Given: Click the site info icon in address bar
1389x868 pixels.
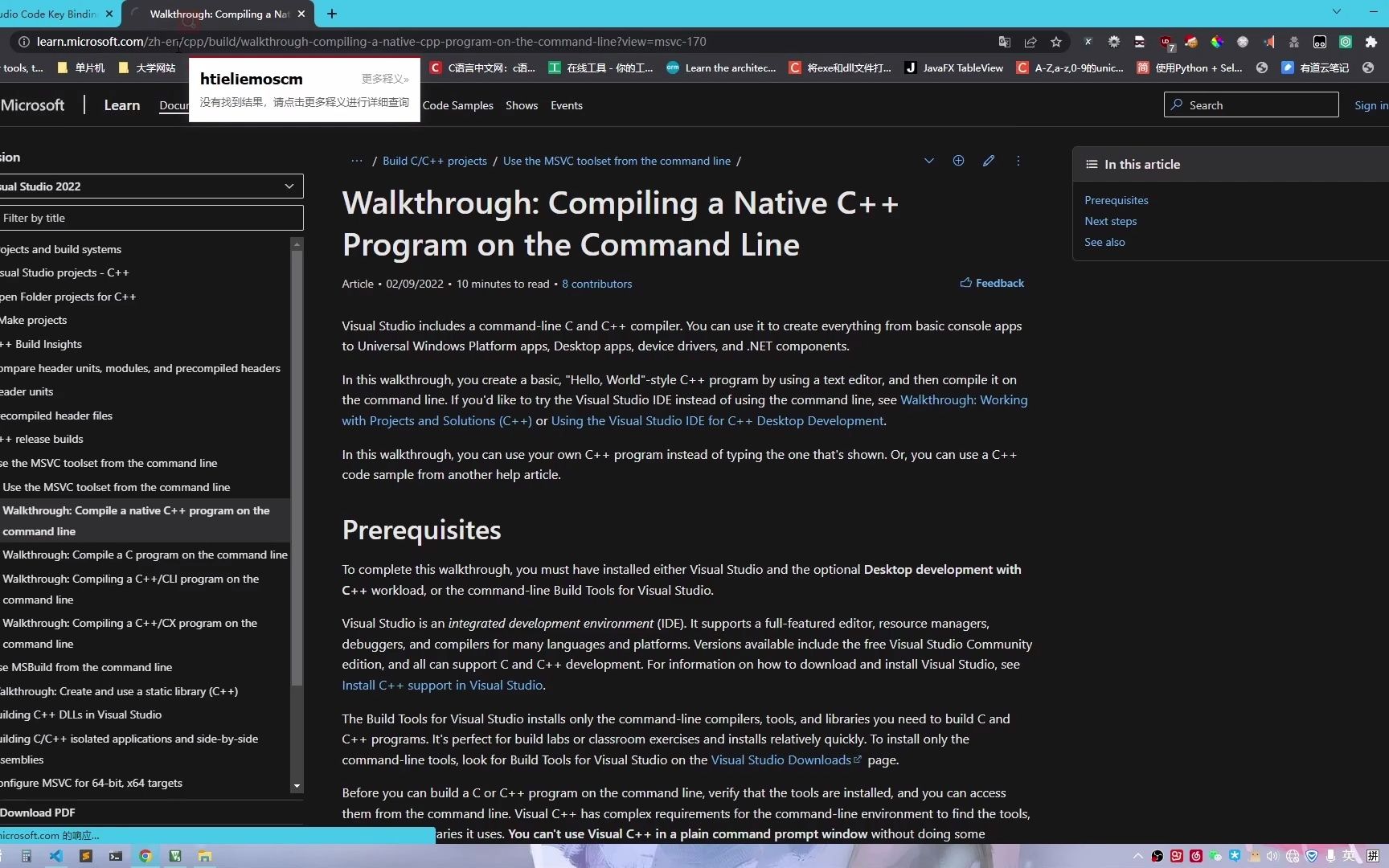Looking at the screenshot, I should (24, 42).
